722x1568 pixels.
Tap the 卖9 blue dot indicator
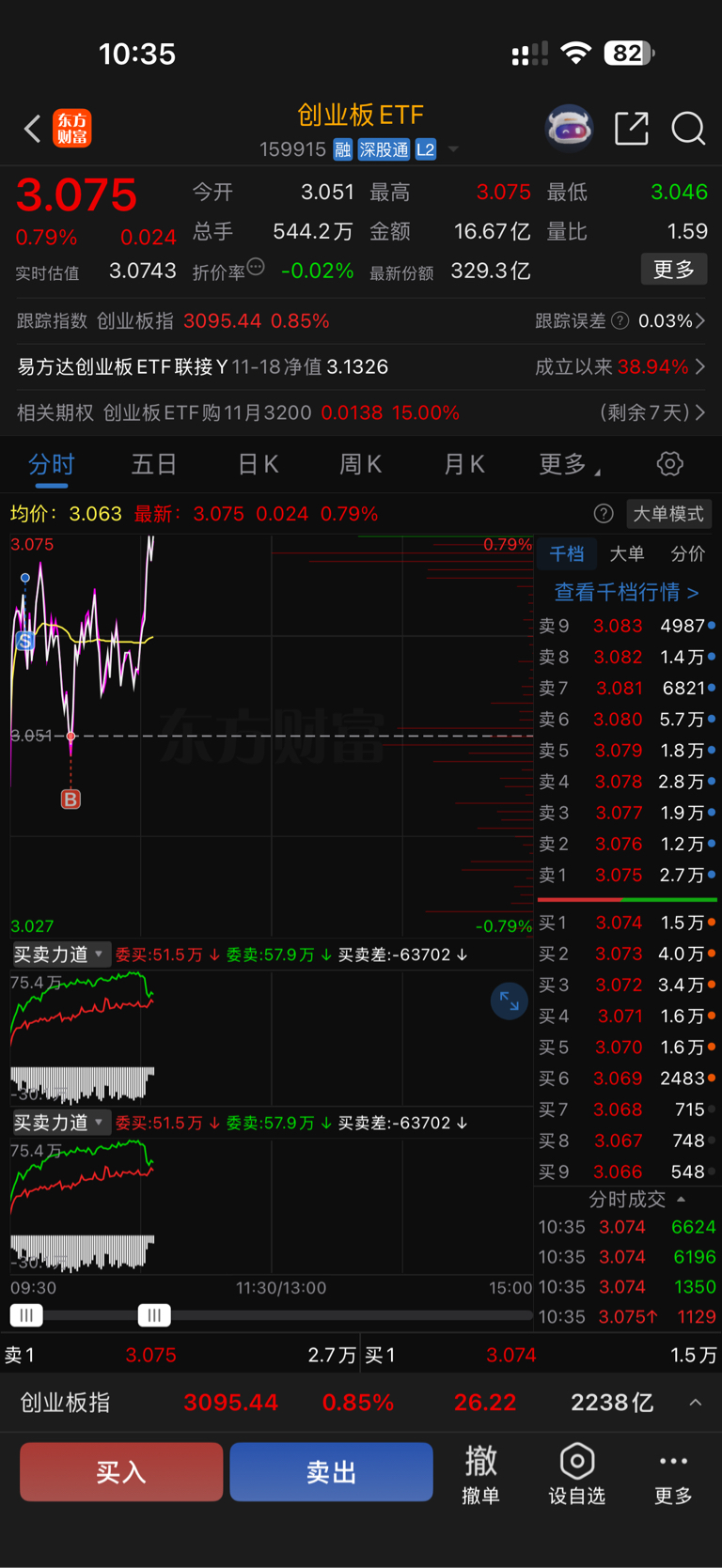(x=712, y=626)
